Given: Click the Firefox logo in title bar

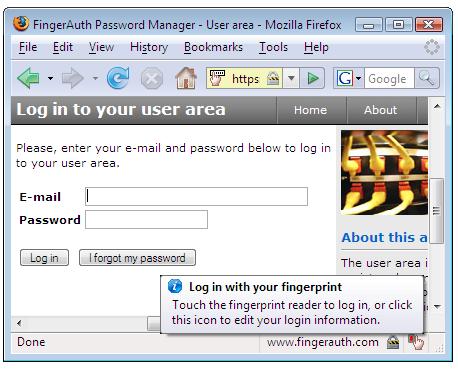Looking at the screenshot, I should [x=21, y=24].
